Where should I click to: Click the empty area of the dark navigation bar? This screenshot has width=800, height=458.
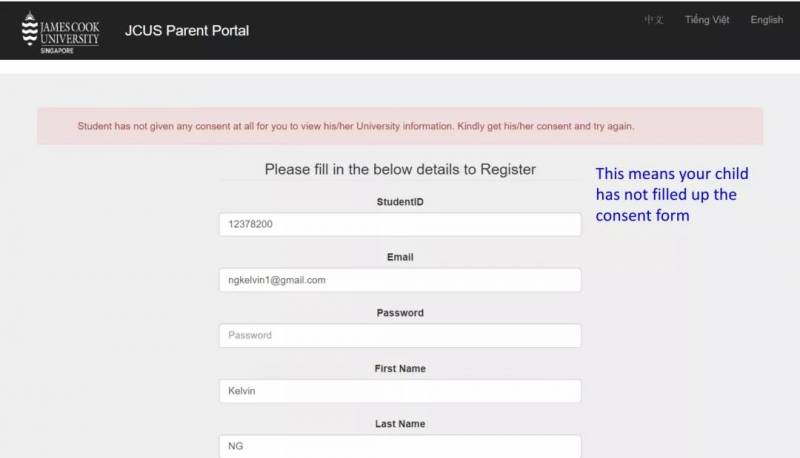(x=450, y=30)
